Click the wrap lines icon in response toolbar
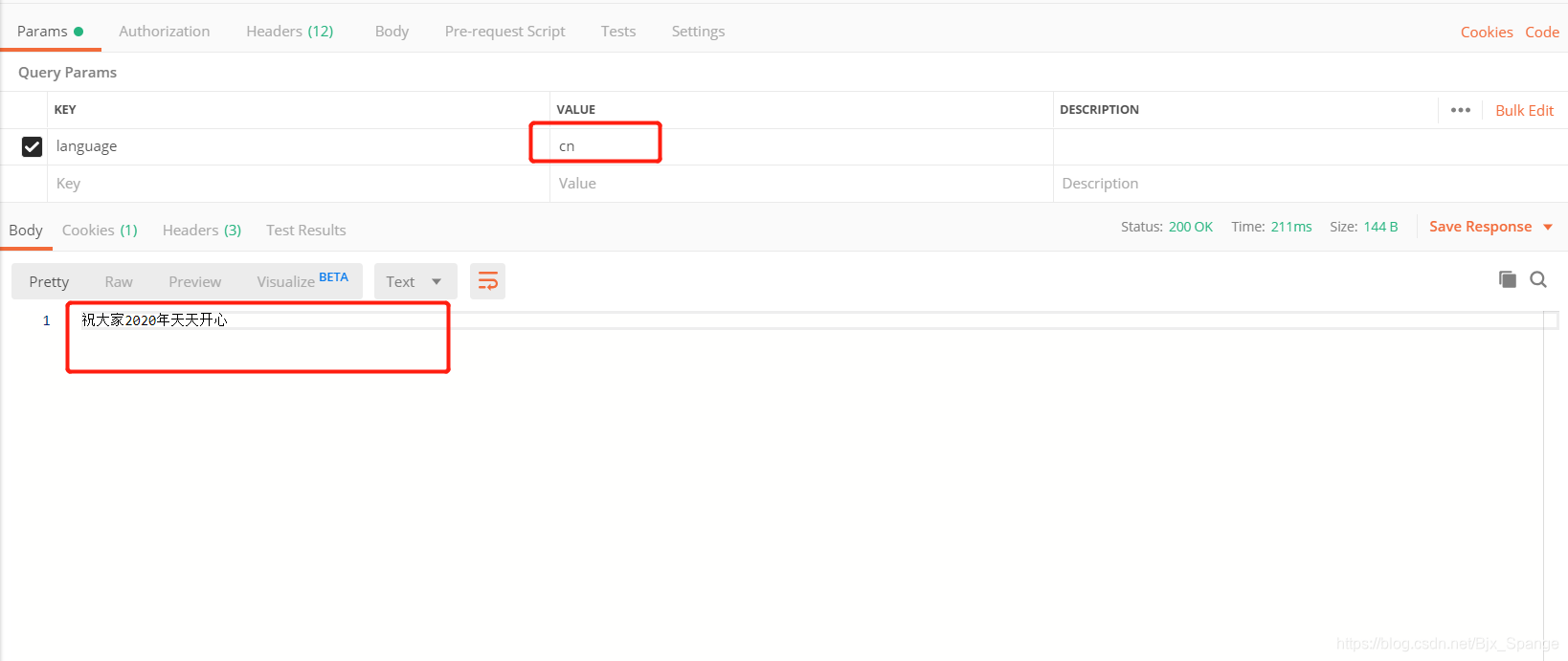 [x=487, y=281]
